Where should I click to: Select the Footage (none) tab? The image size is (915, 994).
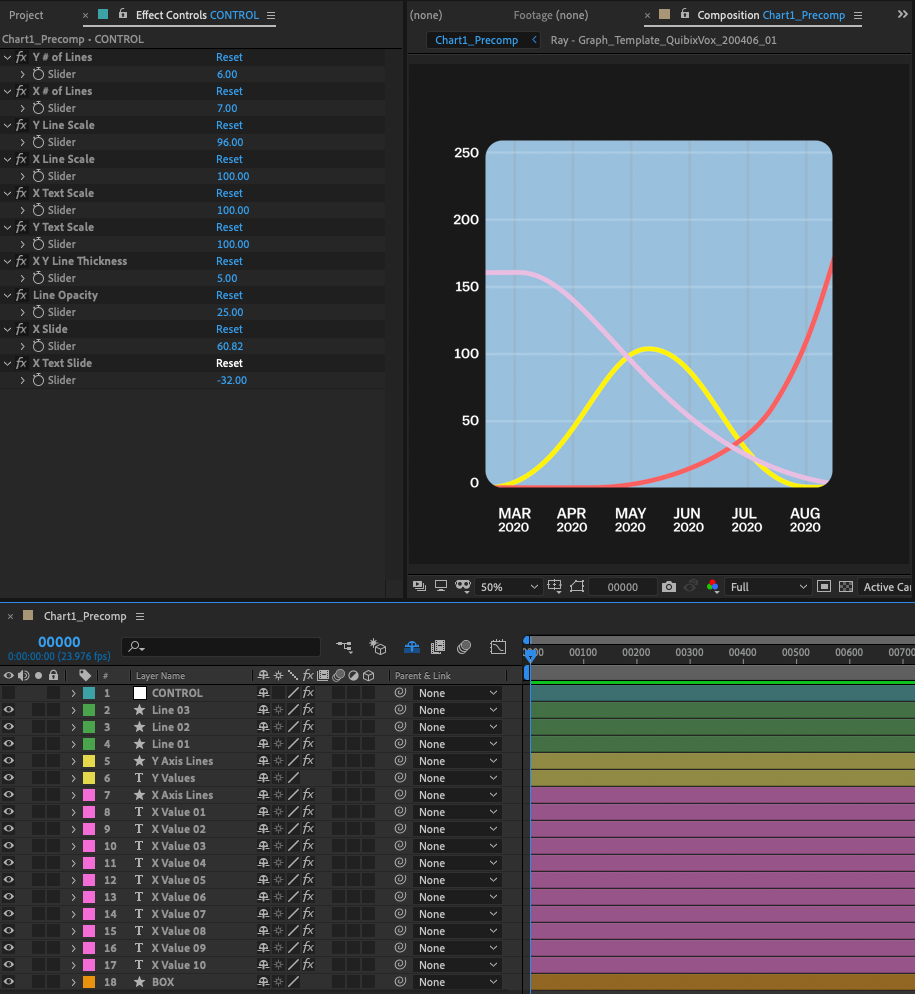point(550,15)
